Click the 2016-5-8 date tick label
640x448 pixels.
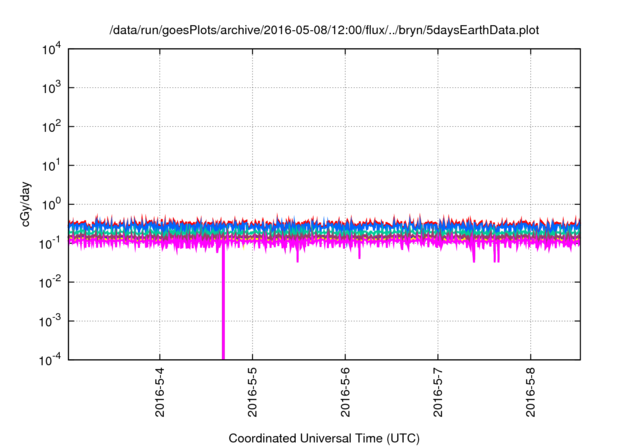click(x=530, y=393)
